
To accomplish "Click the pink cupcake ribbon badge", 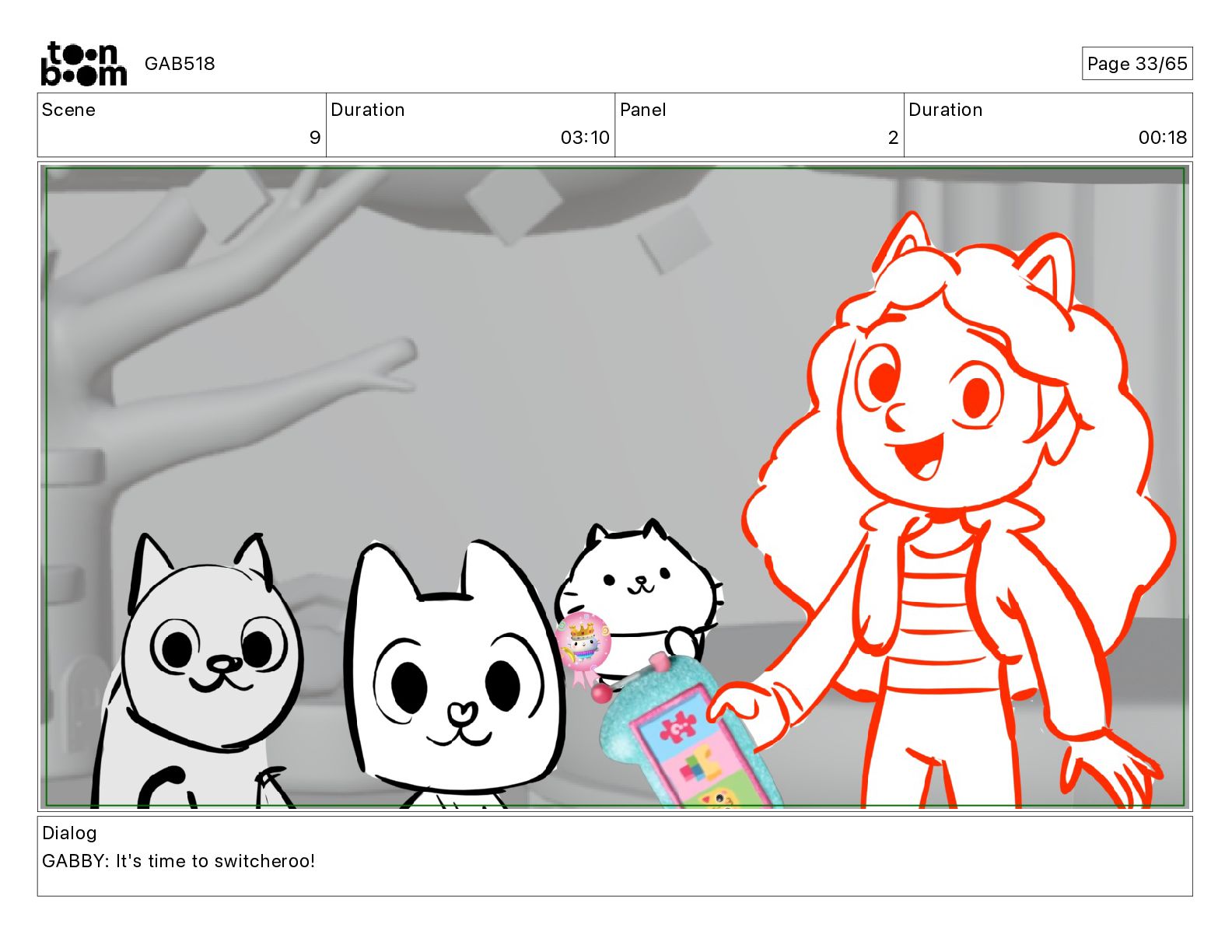I will click(583, 649).
